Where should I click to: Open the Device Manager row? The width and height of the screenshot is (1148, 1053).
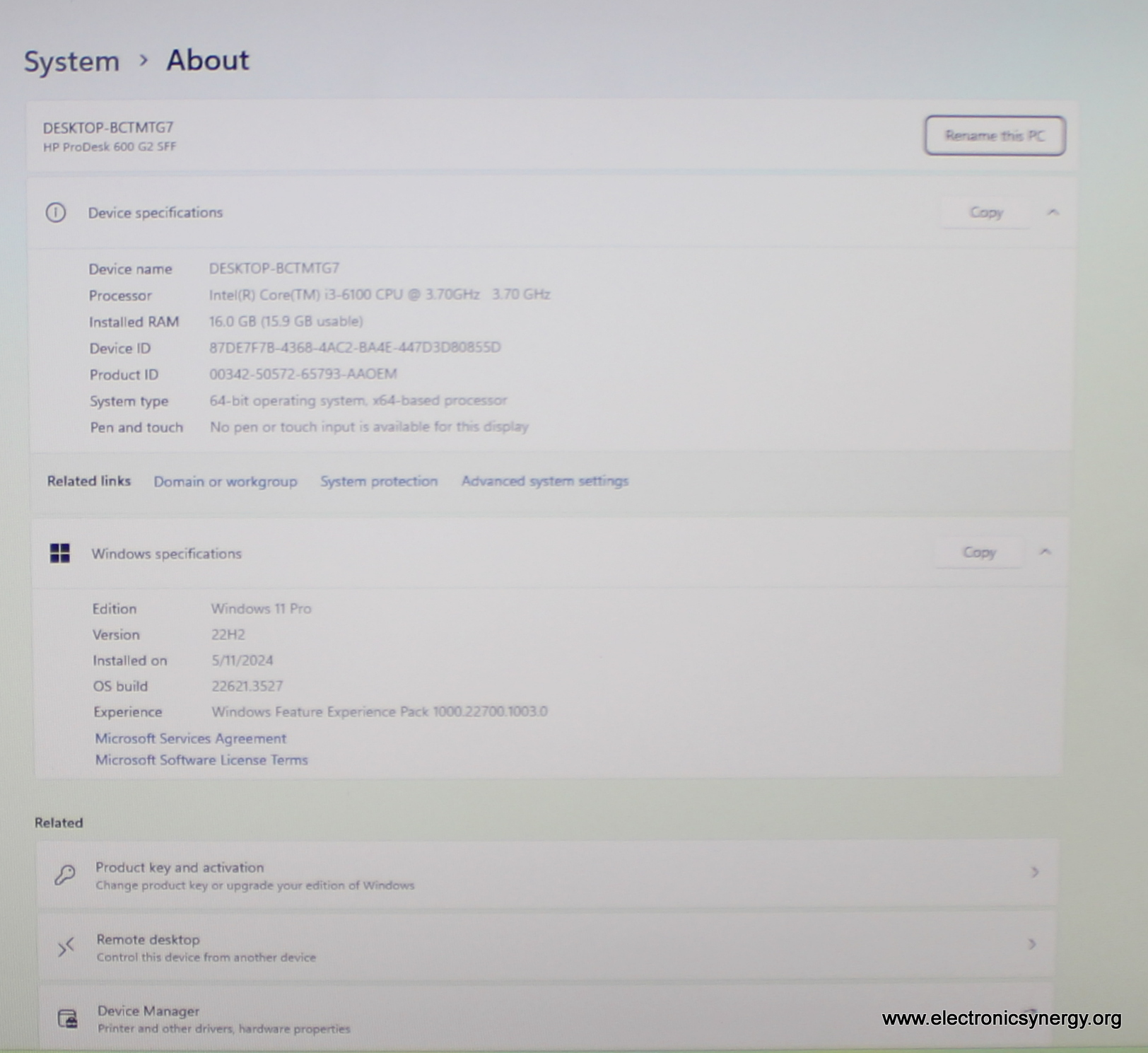coord(546,1018)
